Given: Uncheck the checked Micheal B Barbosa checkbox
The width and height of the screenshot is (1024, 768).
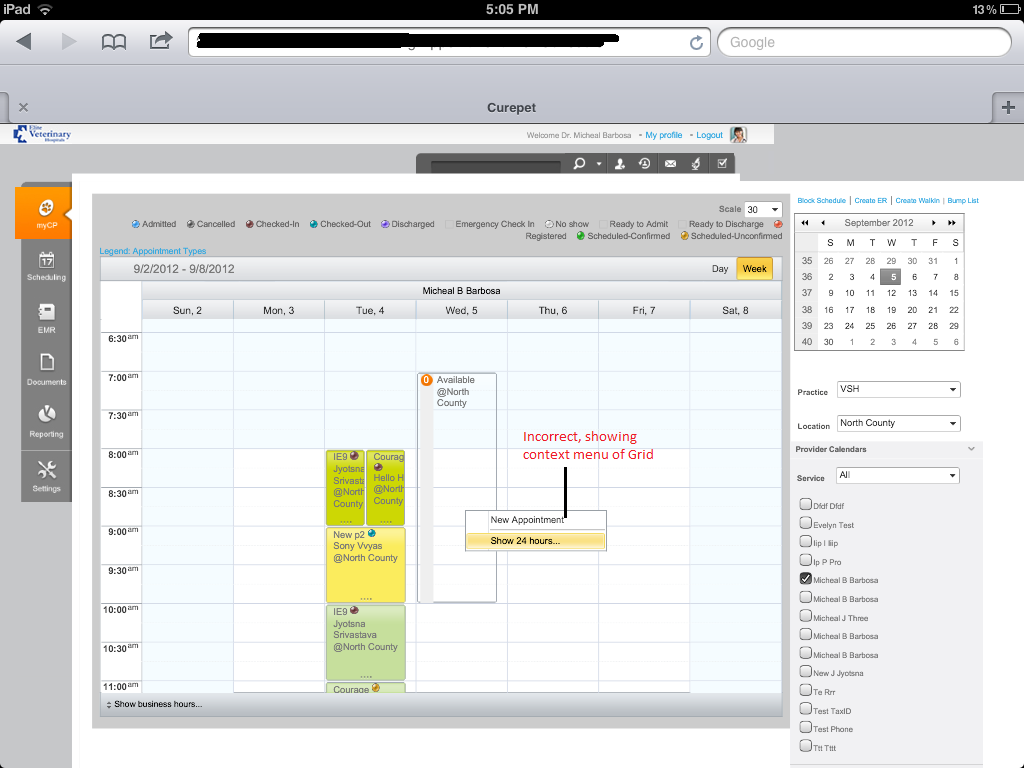Looking at the screenshot, I should point(805,579).
